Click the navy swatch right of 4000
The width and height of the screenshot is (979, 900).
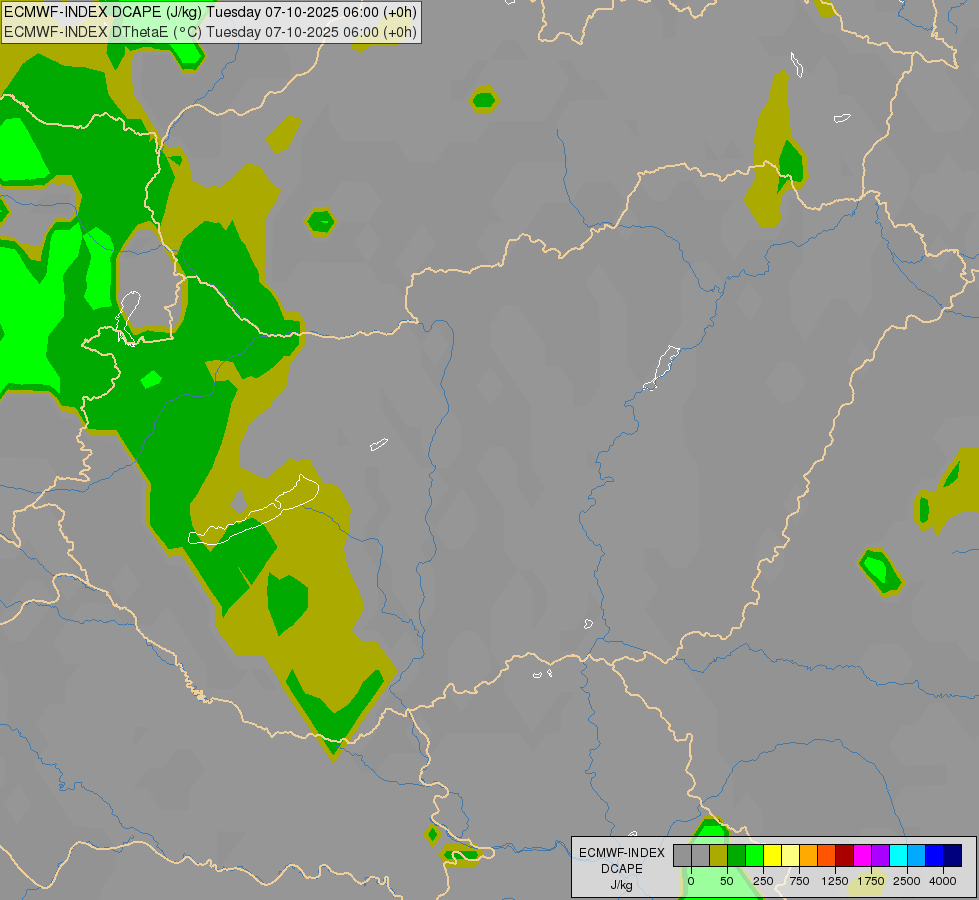[x=953, y=856]
